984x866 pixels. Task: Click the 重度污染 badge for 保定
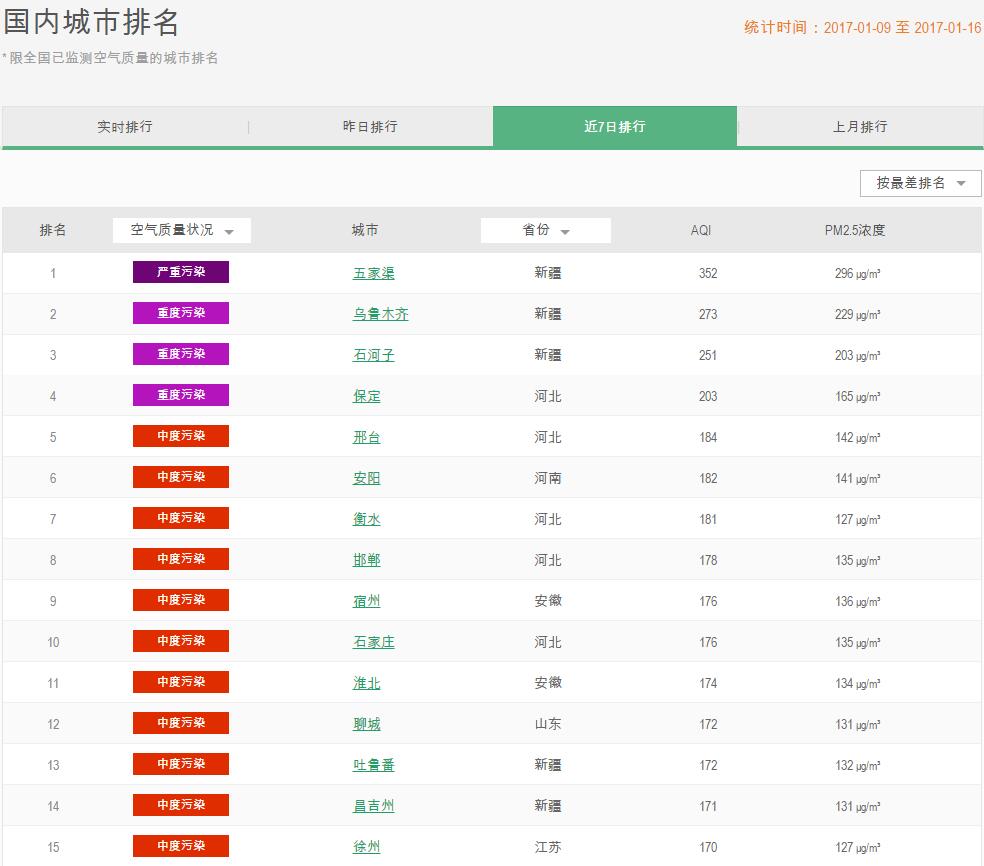point(181,395)
